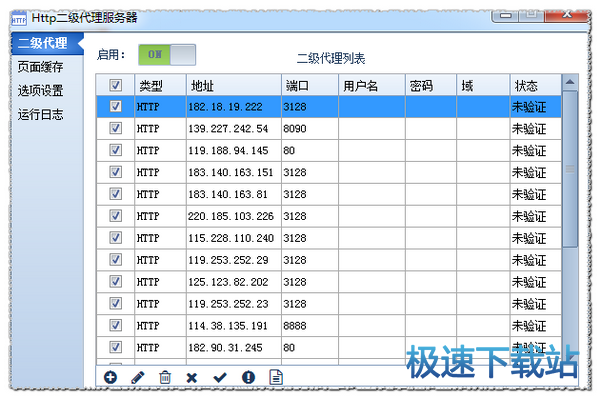The height and width of the screenshot is (399, 600).
Task: Uncheck the 182.18.19.222 row checkbox
Action: tap(116, 106)
